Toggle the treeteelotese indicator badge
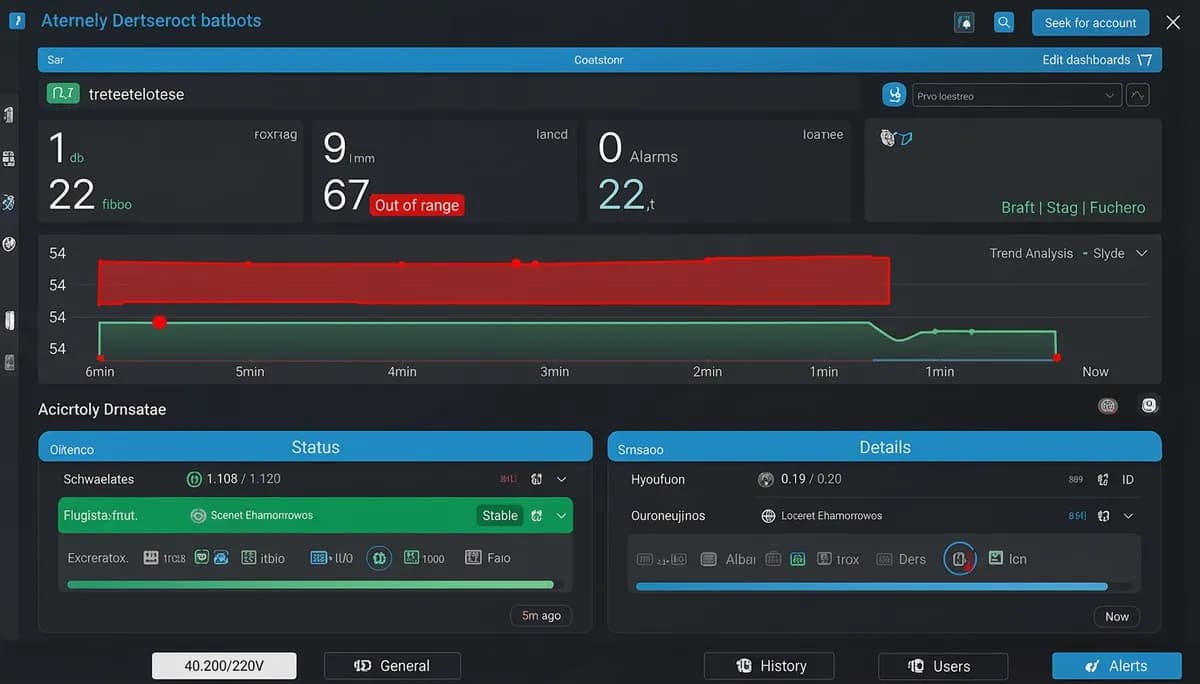This screenshot has width=1200, height=684. tap(62, 92)
